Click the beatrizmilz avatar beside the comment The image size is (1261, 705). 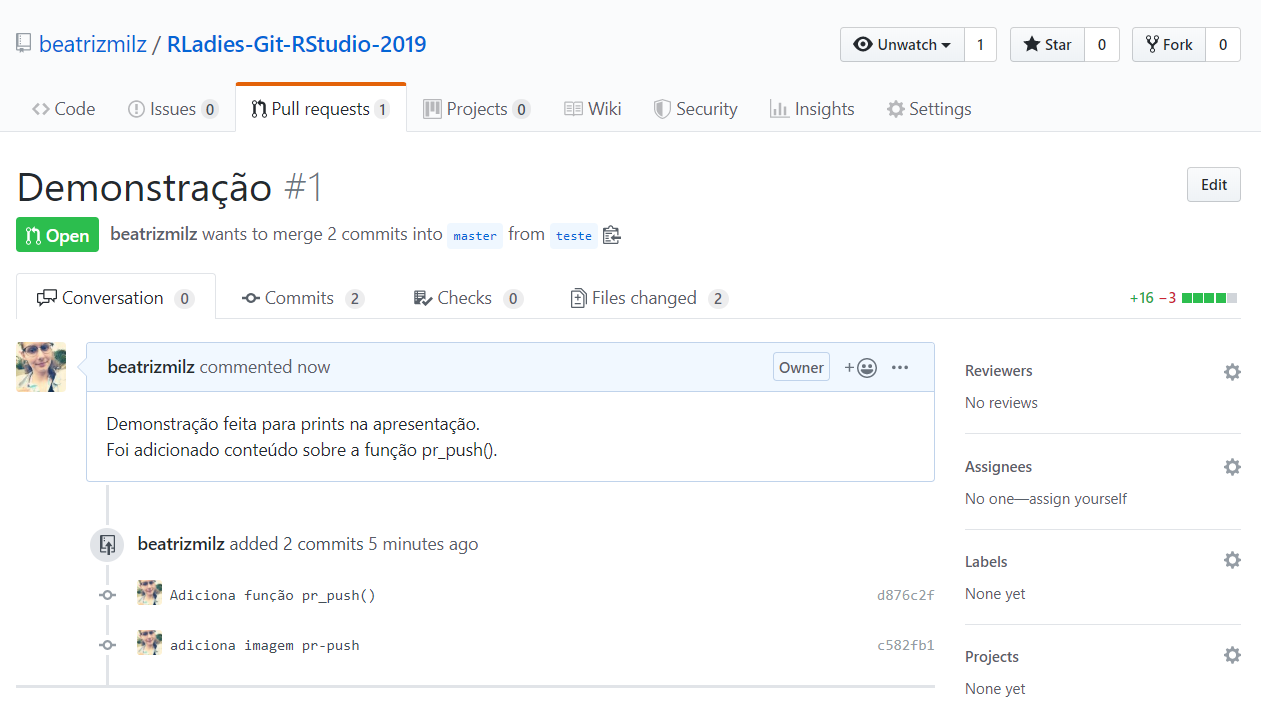[x=41, y=367]
